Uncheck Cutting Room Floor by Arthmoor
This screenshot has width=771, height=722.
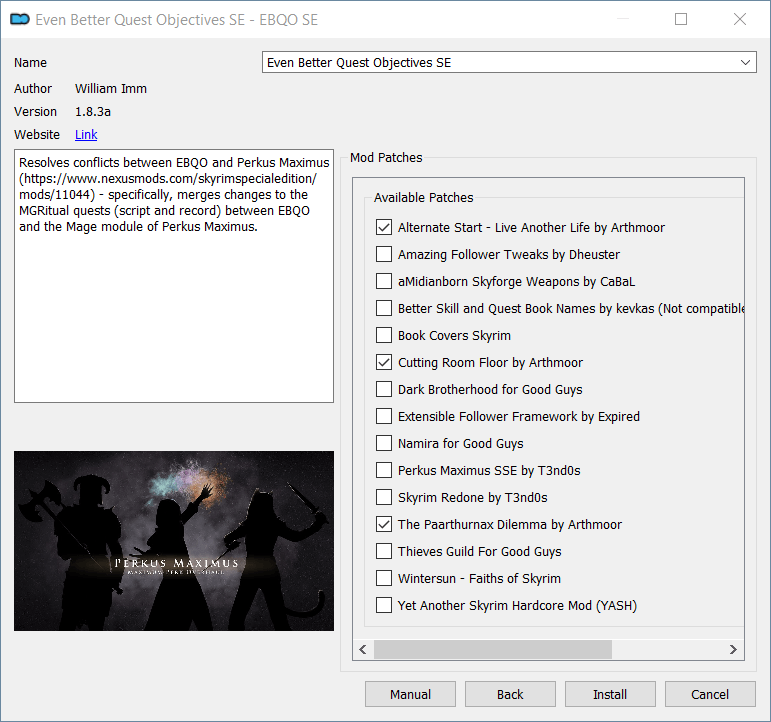[x=384, y=362]
